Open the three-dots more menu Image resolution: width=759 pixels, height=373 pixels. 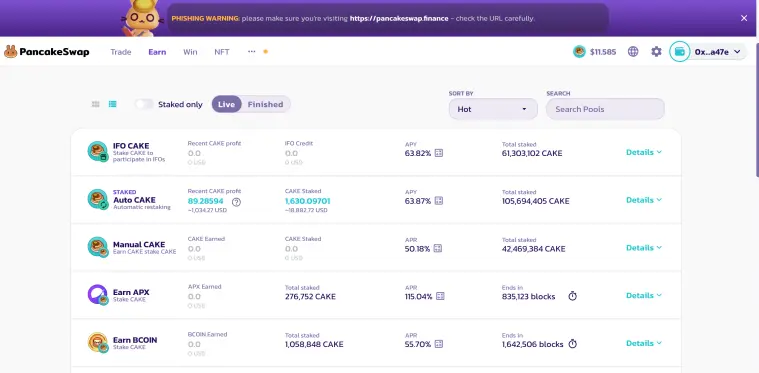click(251, 51)
